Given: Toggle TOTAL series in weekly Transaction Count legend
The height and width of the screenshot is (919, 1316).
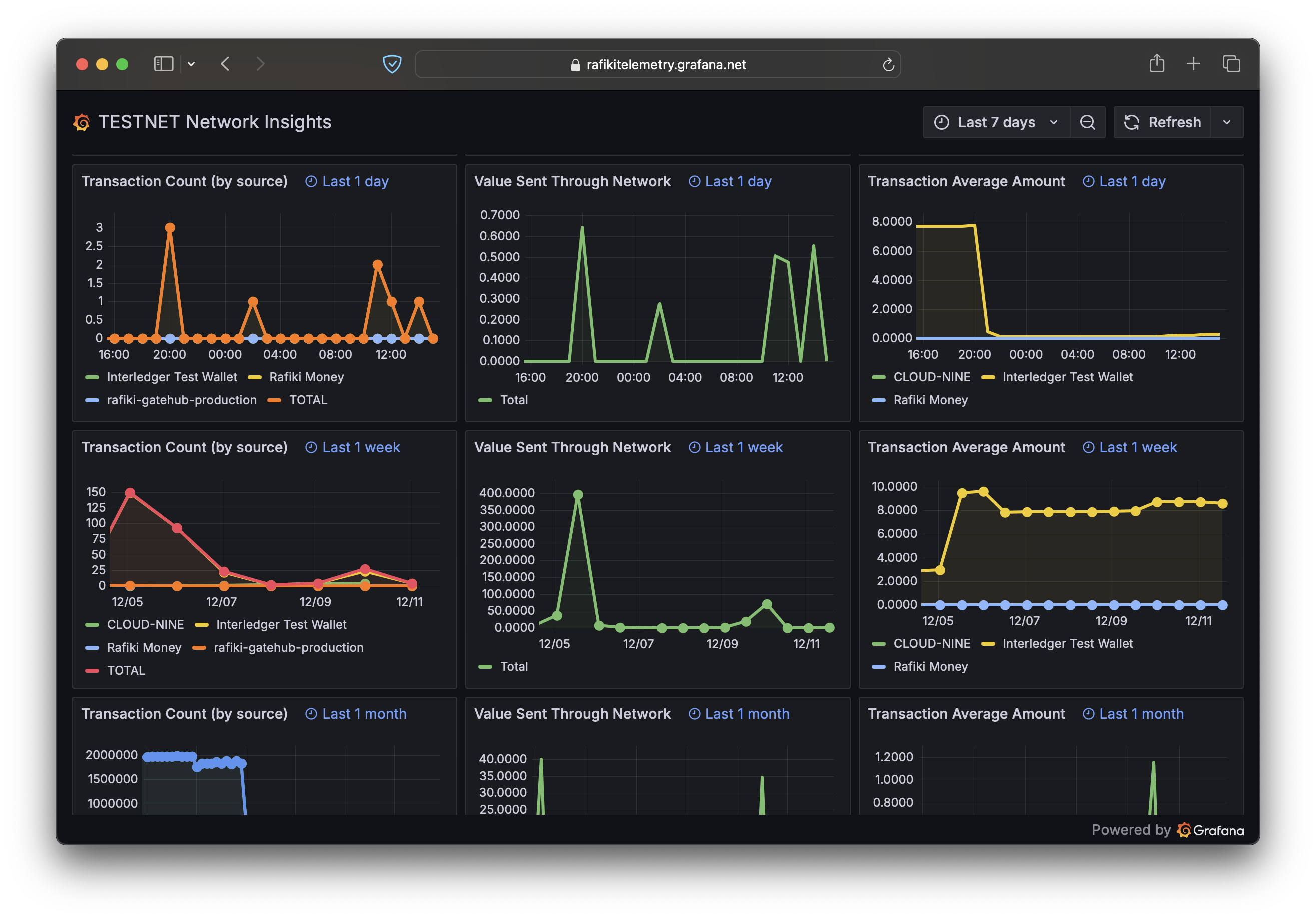Looking at the screenshot, I should tap(126, 670).
